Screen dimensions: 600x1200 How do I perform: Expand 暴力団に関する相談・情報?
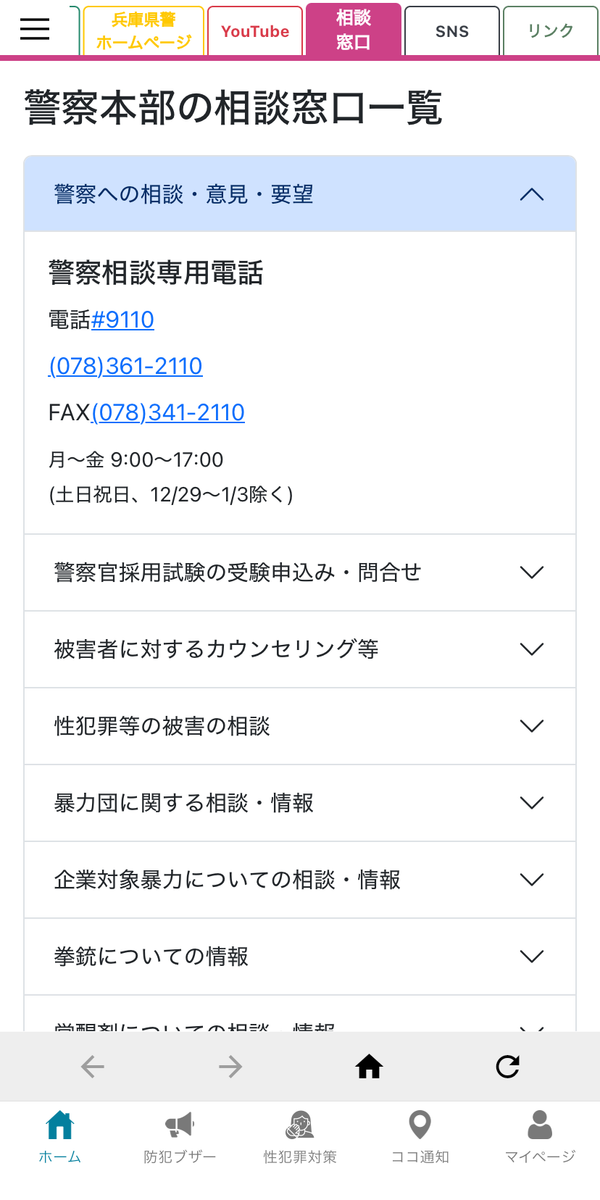point(300,803)
